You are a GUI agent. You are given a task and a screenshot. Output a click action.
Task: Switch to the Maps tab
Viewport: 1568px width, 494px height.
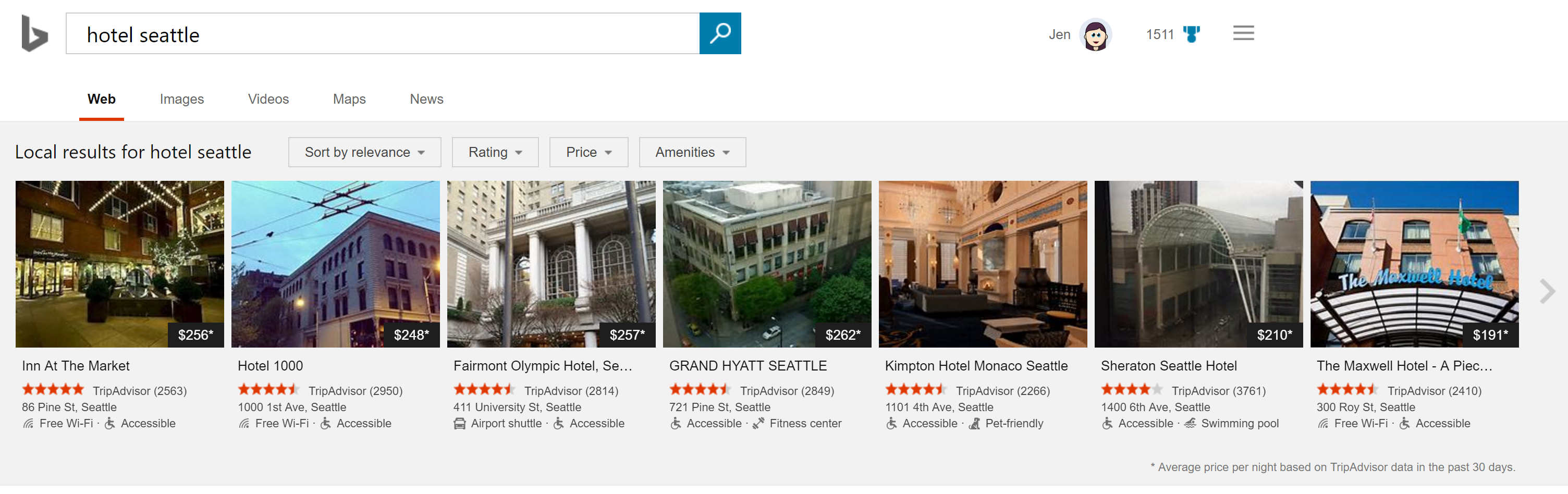349,99
